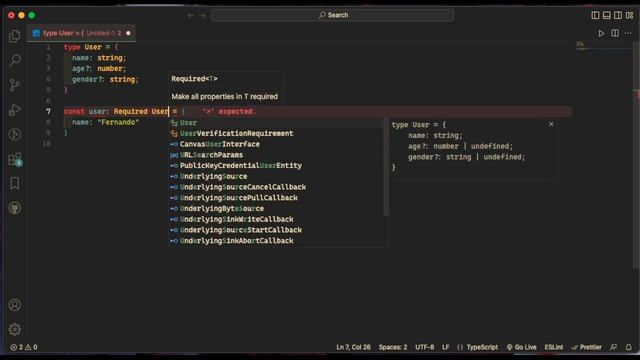Open the Search view in activity bar
The height and width of the screenshot is (360, 640).
(15, 60)
